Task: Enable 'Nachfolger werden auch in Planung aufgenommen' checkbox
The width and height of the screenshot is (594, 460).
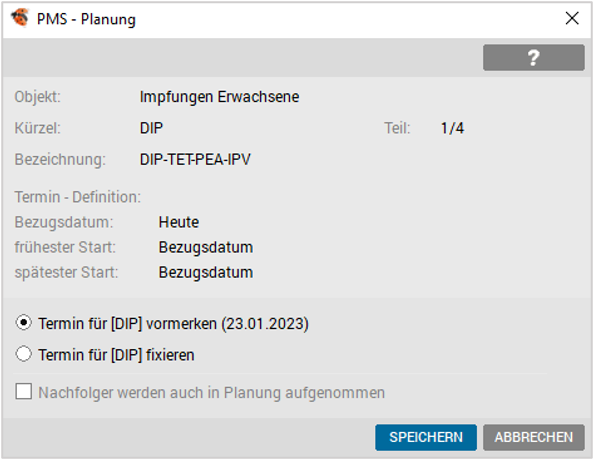Action: tap(23, 392)
